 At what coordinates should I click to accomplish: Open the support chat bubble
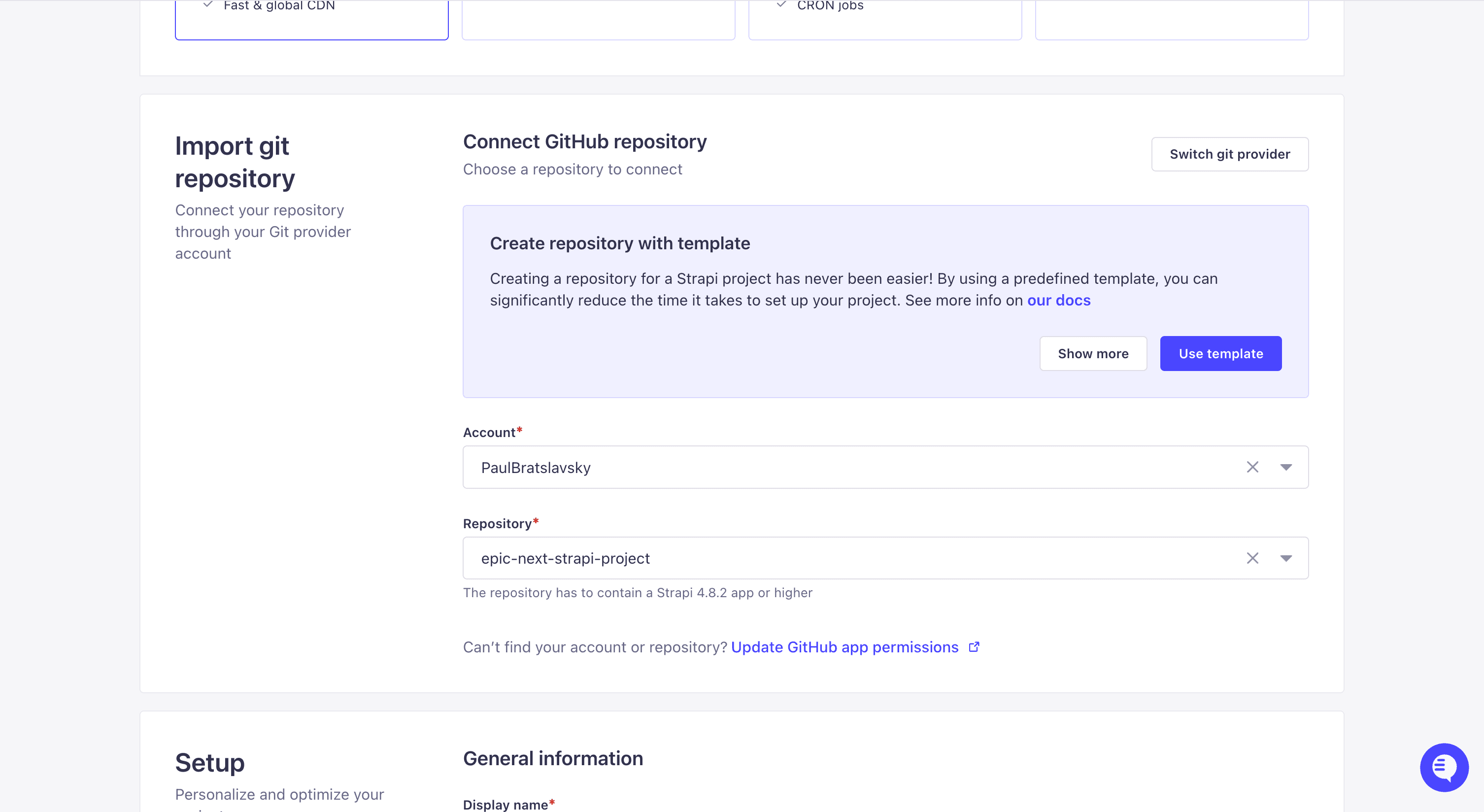(x=1444, y=767)
